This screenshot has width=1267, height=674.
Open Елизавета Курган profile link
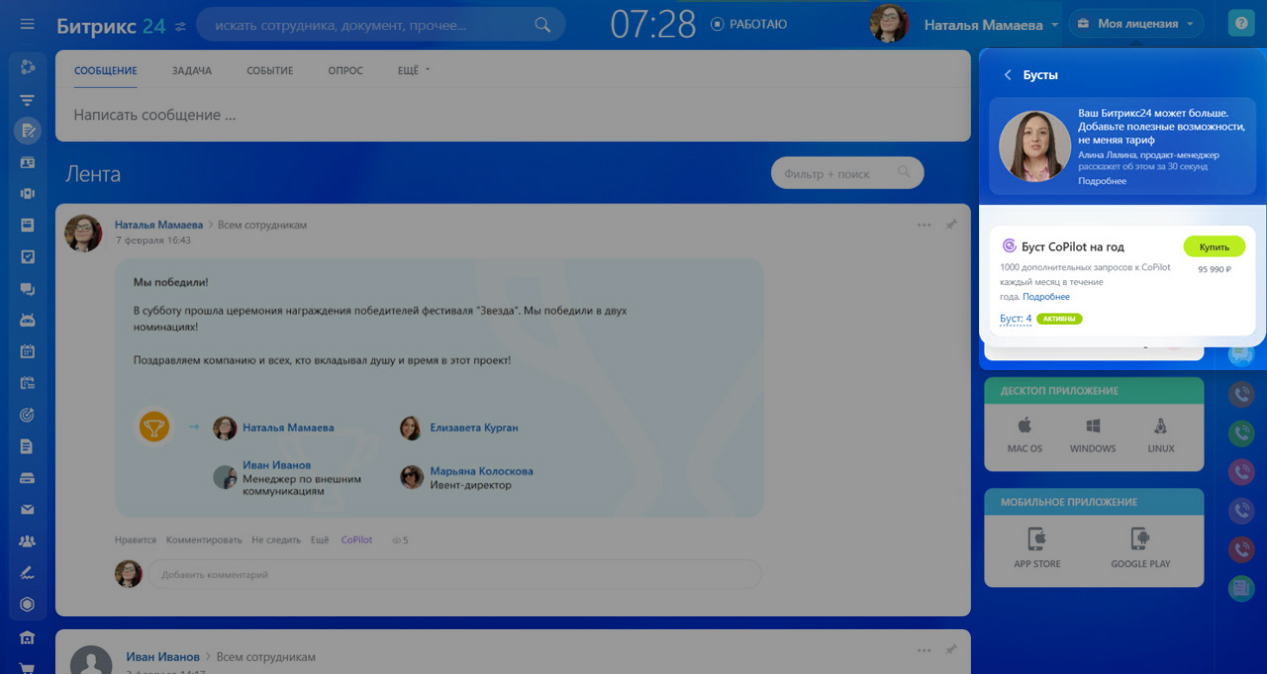(474, 427)
